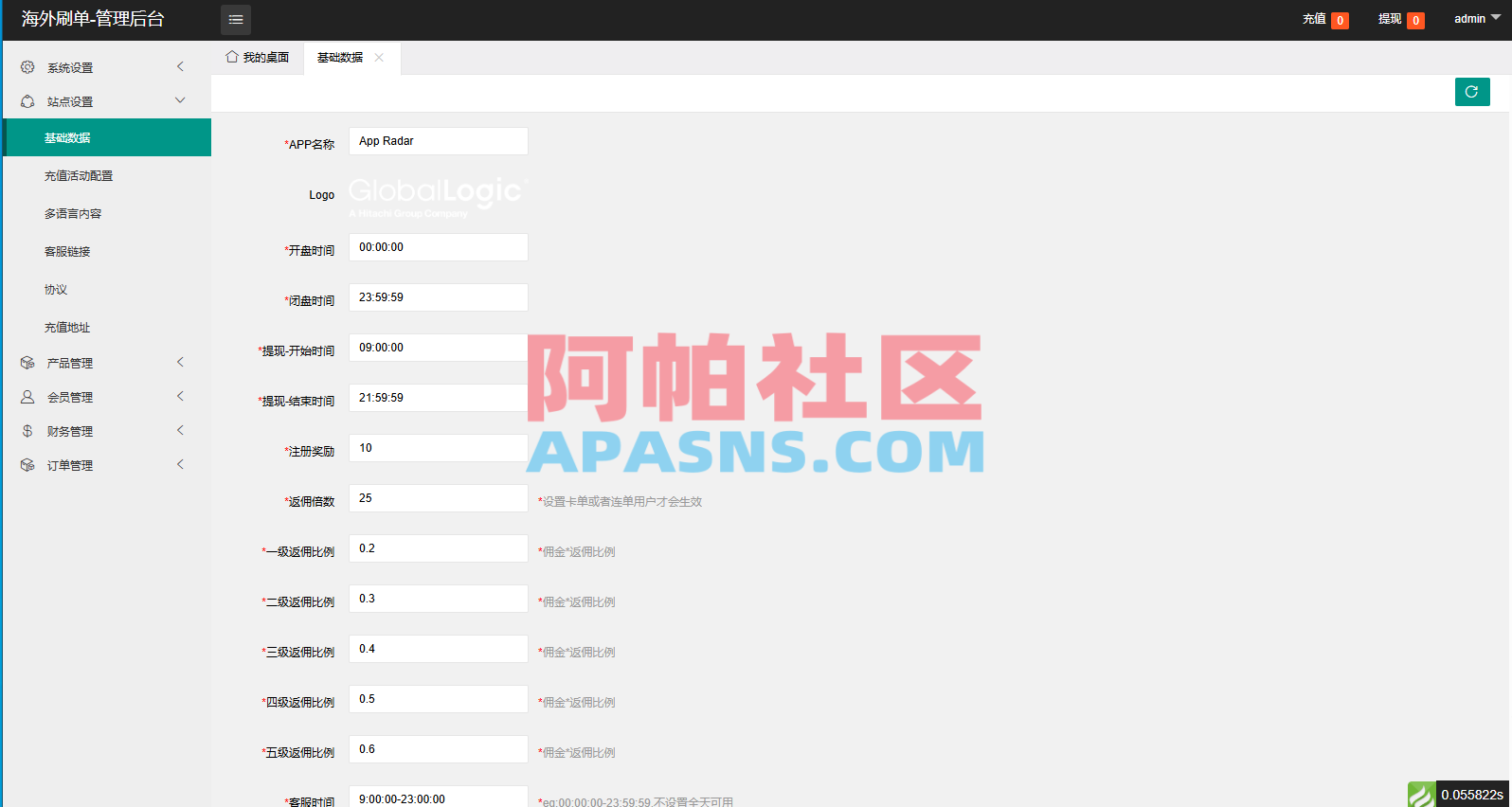The width and height of the screenshot is (1512, 807).
Task: Click the 订单管理 box icon
Action: (27, 465)
